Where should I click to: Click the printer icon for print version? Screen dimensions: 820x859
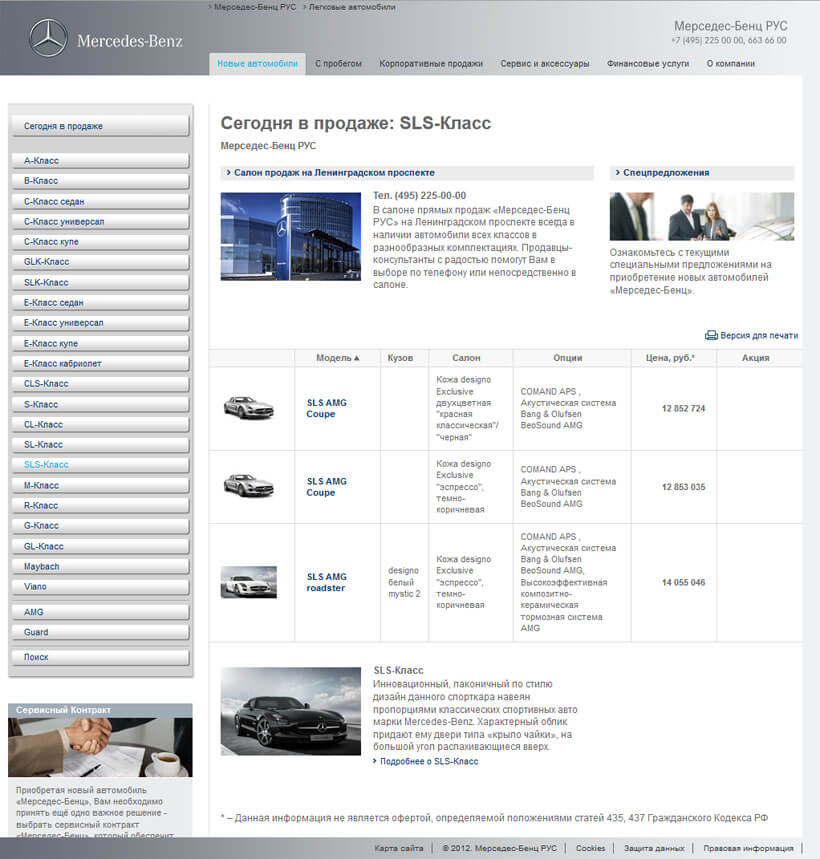coord(711,335)
